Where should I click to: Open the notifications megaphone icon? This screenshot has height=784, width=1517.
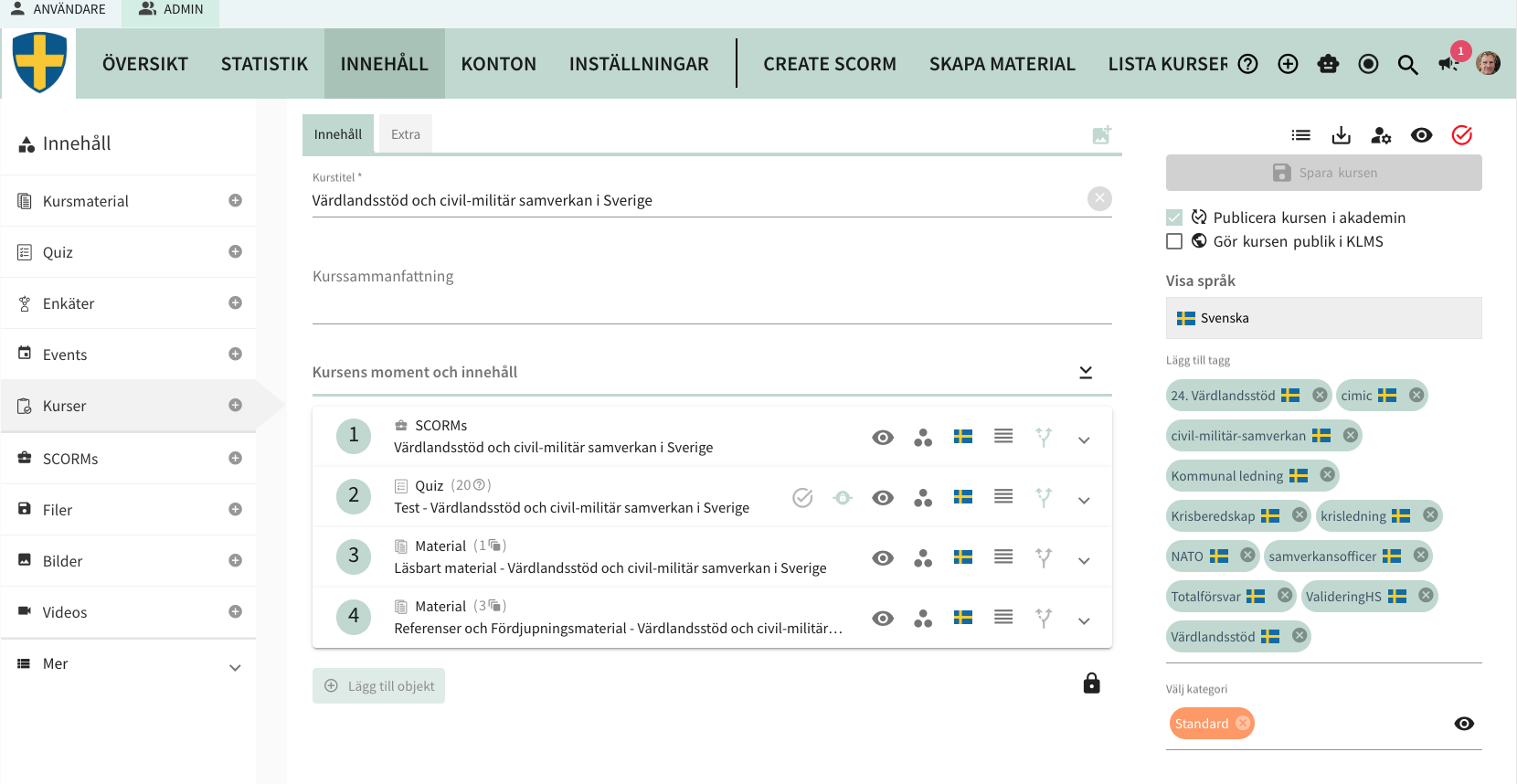(1448, 64)
